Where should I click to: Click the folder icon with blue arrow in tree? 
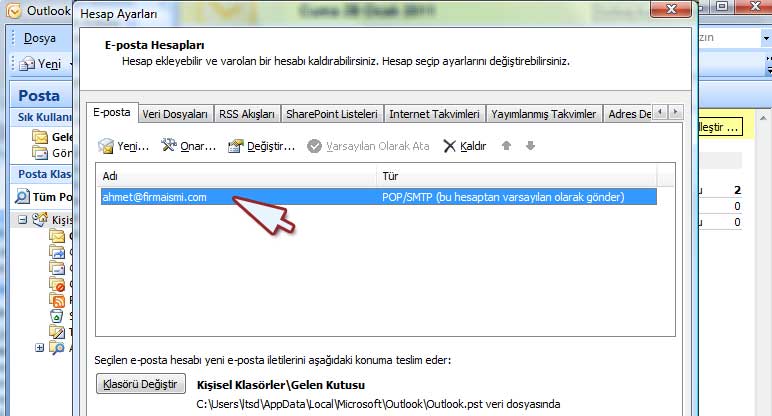[57, 252]
